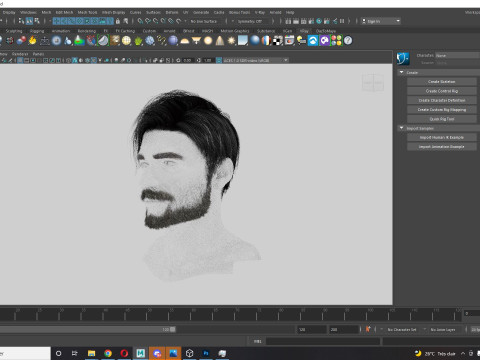This screenshot has width=480, height=360.
Task: Click the viewport gamma value field
Action: [x=208, y=60]
